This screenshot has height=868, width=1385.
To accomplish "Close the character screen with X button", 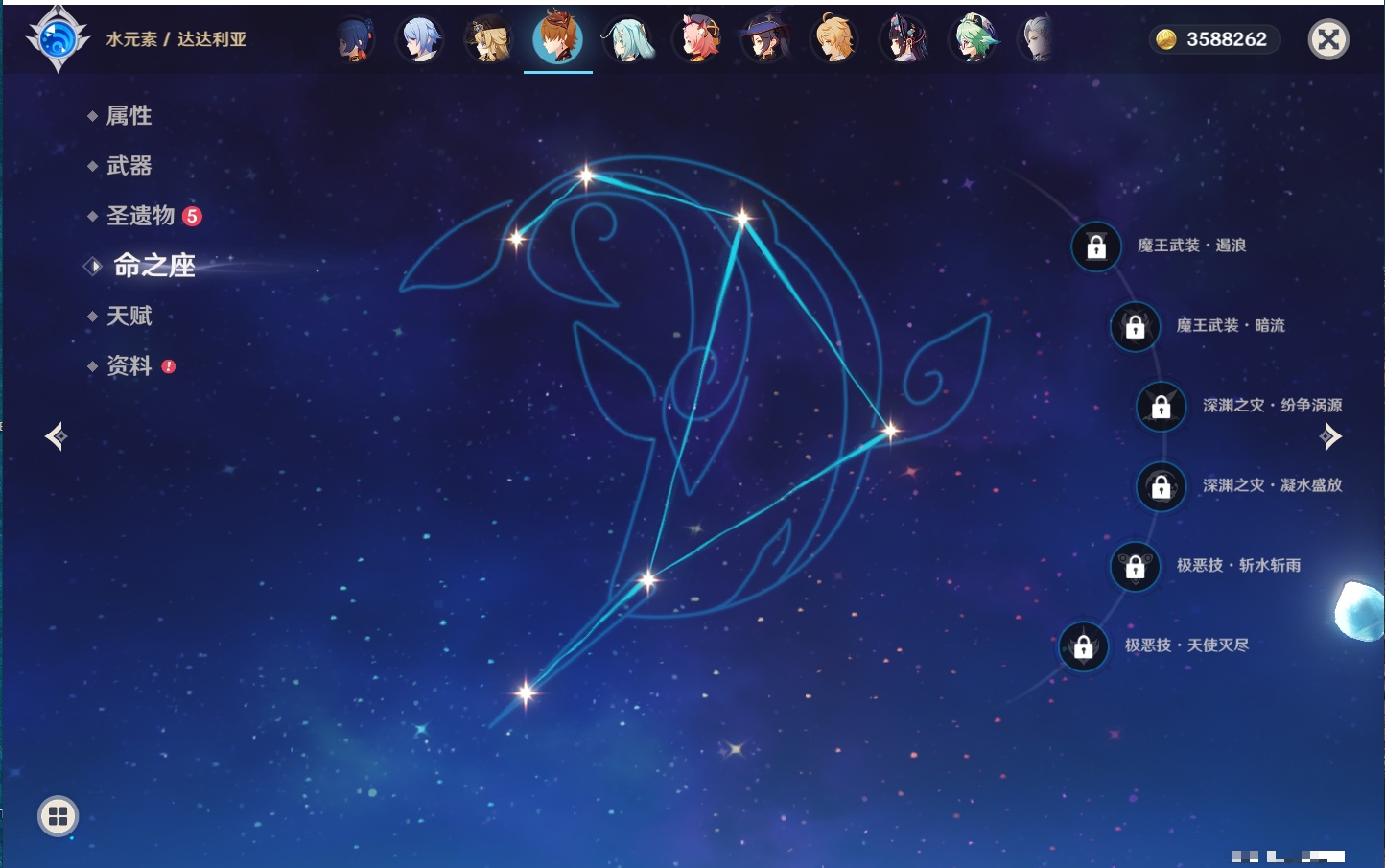I will [1328, 39].
